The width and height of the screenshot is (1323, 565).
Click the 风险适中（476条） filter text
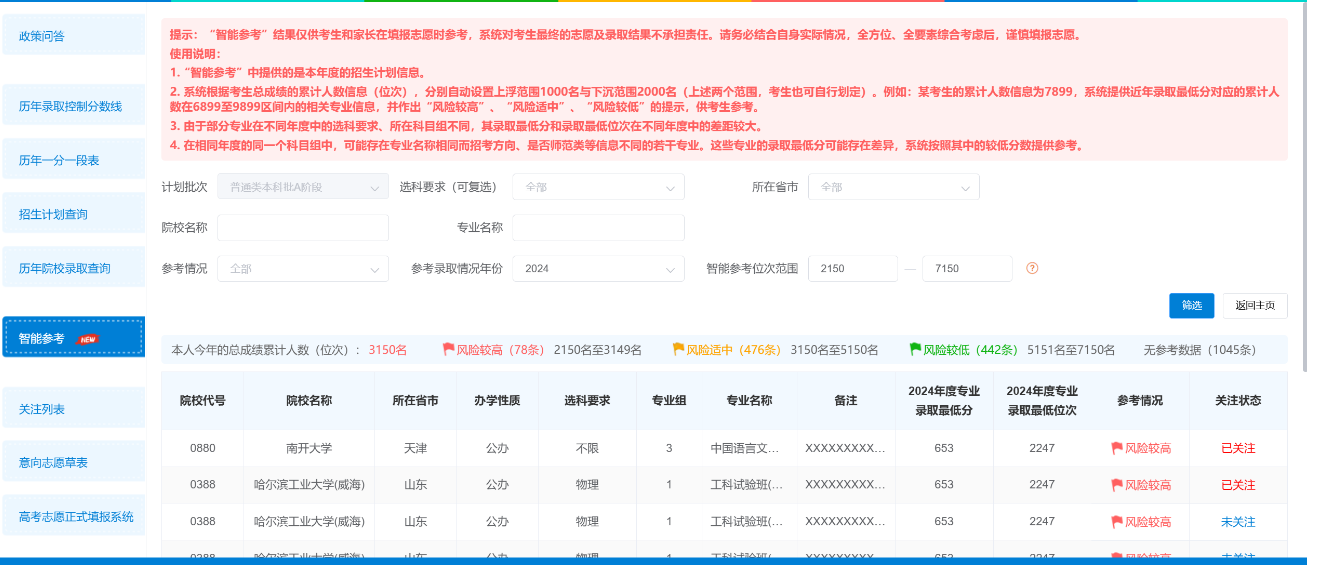733,350
